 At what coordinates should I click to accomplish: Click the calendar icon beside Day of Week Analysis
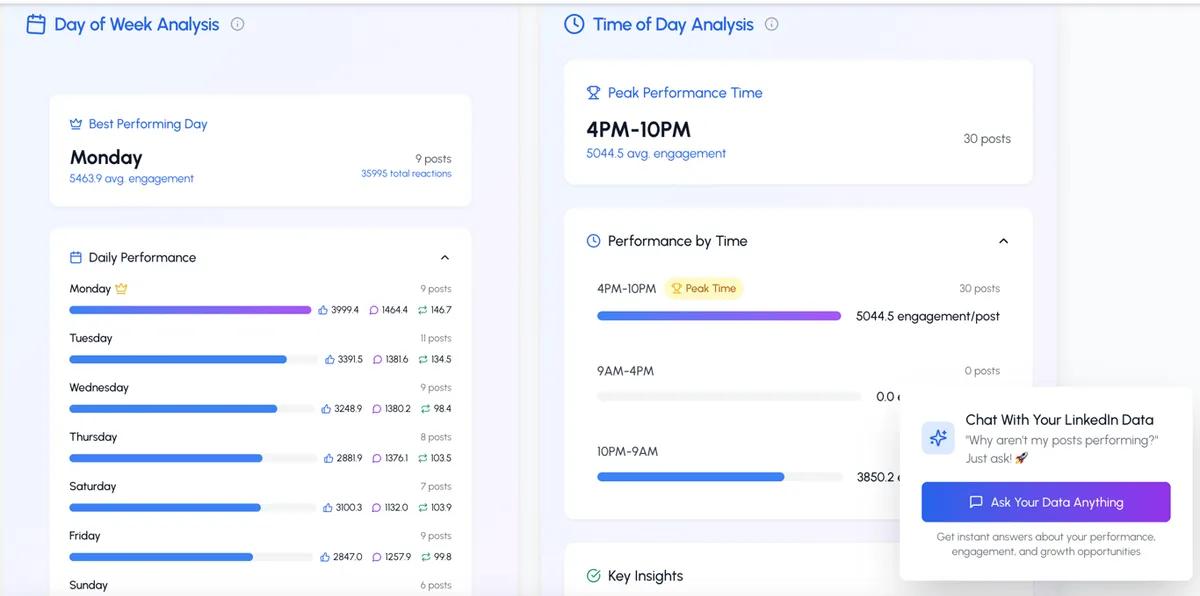36,24
